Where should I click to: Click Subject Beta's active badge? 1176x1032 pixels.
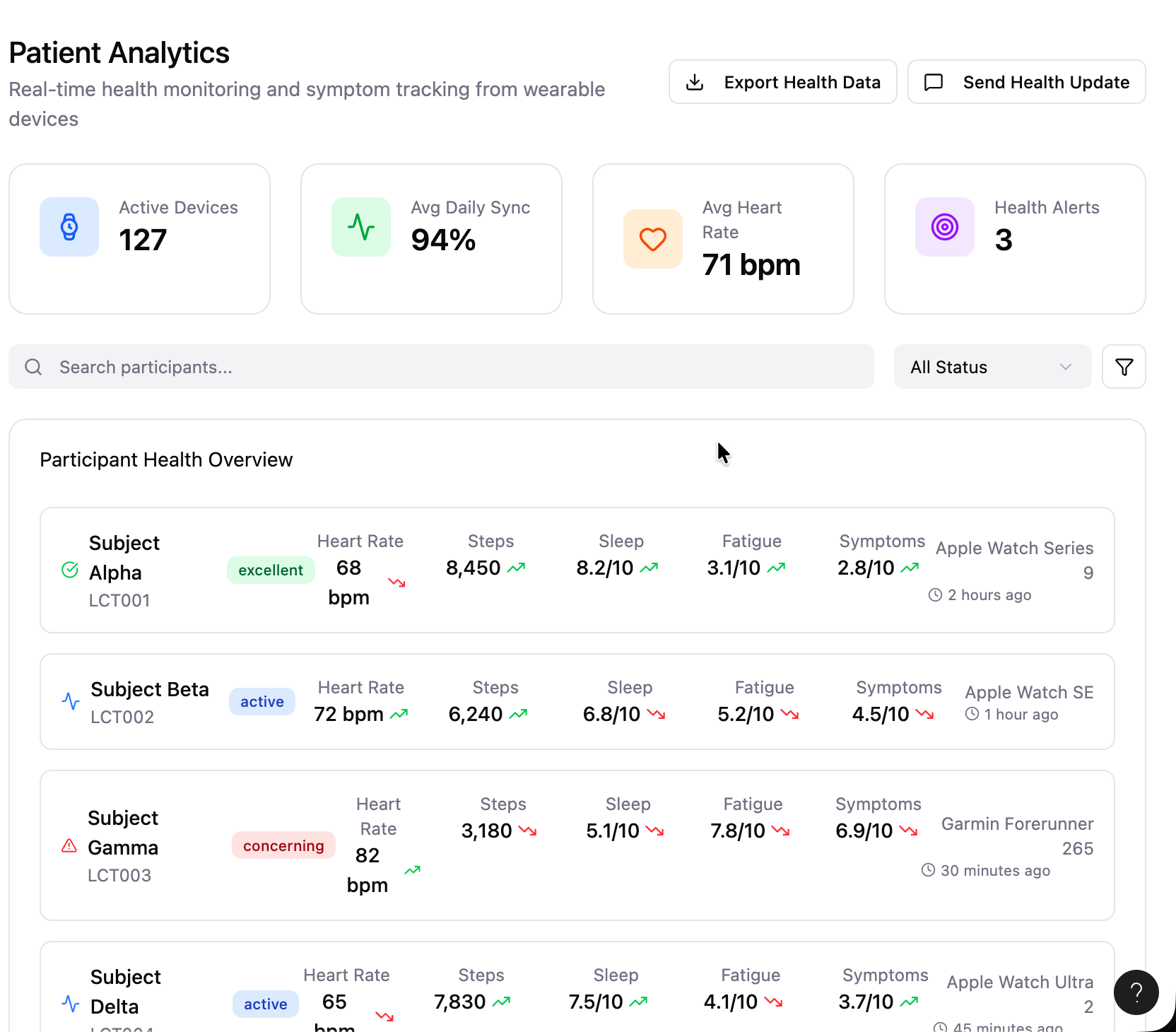point(262,701)
